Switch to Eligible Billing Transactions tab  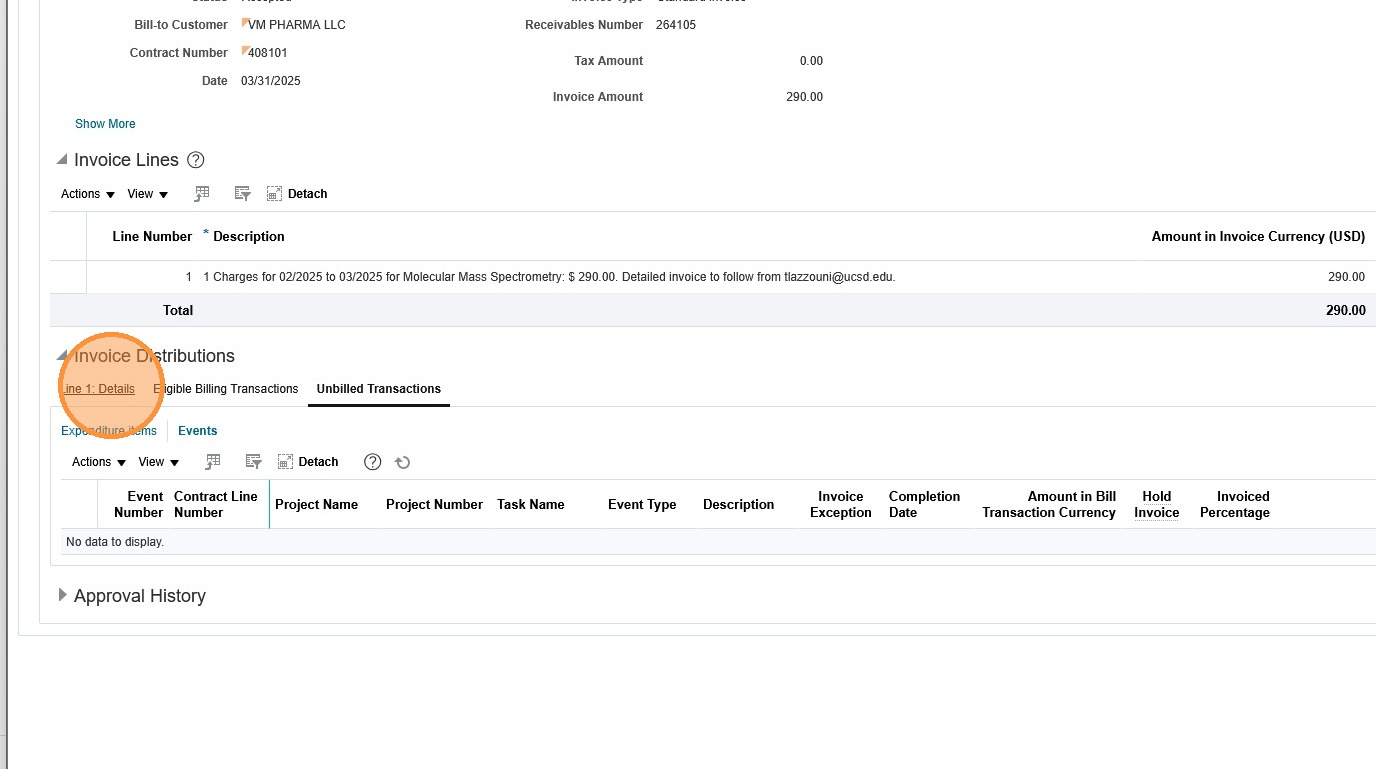[x=226, y=389]
